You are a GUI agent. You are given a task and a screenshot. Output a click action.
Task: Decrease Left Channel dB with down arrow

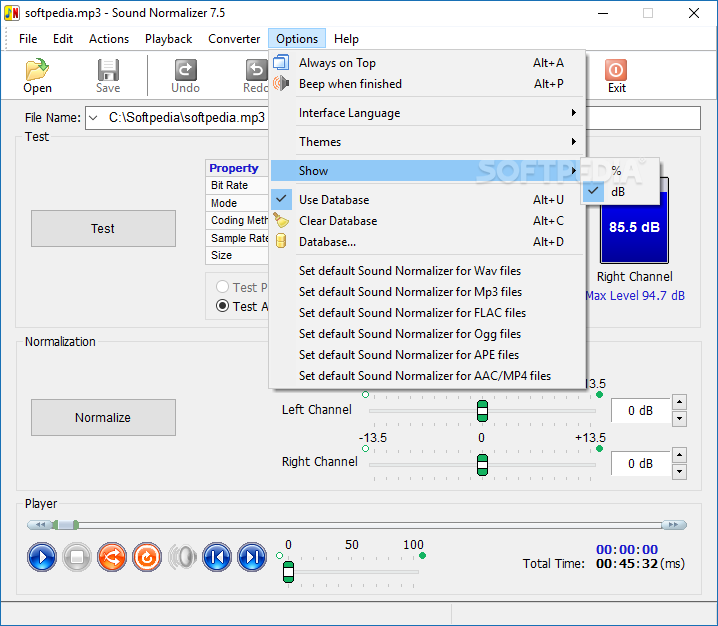point(679,419)
